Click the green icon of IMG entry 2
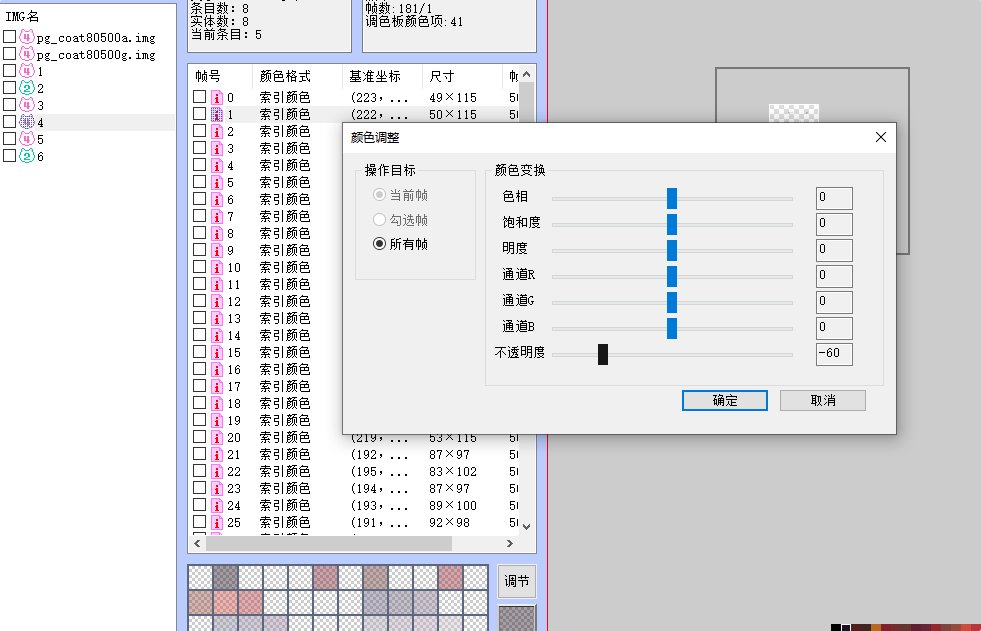Viewport: 981px width, 631px height. (x=26, y=88)
